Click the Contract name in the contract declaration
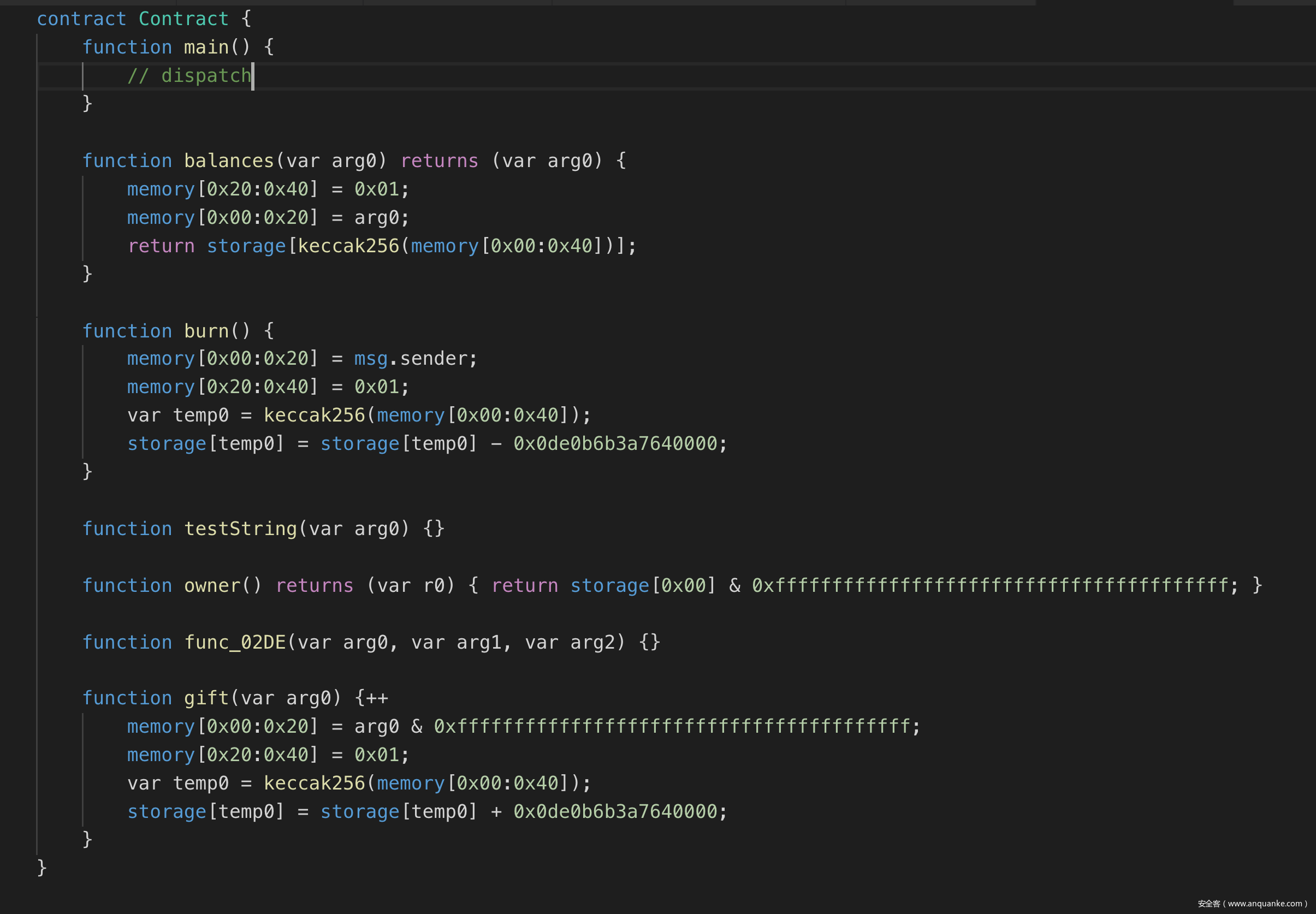1316x914 pixels. tap(183, 19)
